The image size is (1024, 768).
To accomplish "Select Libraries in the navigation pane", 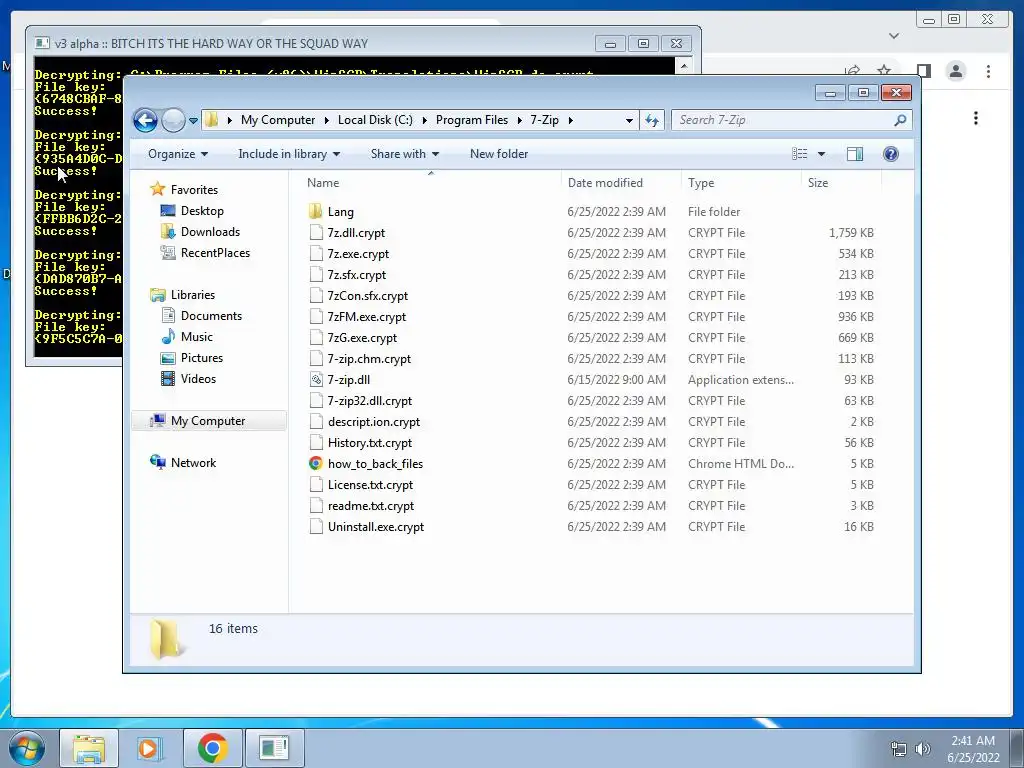I will pyautogui.click(x=193, y=295).
